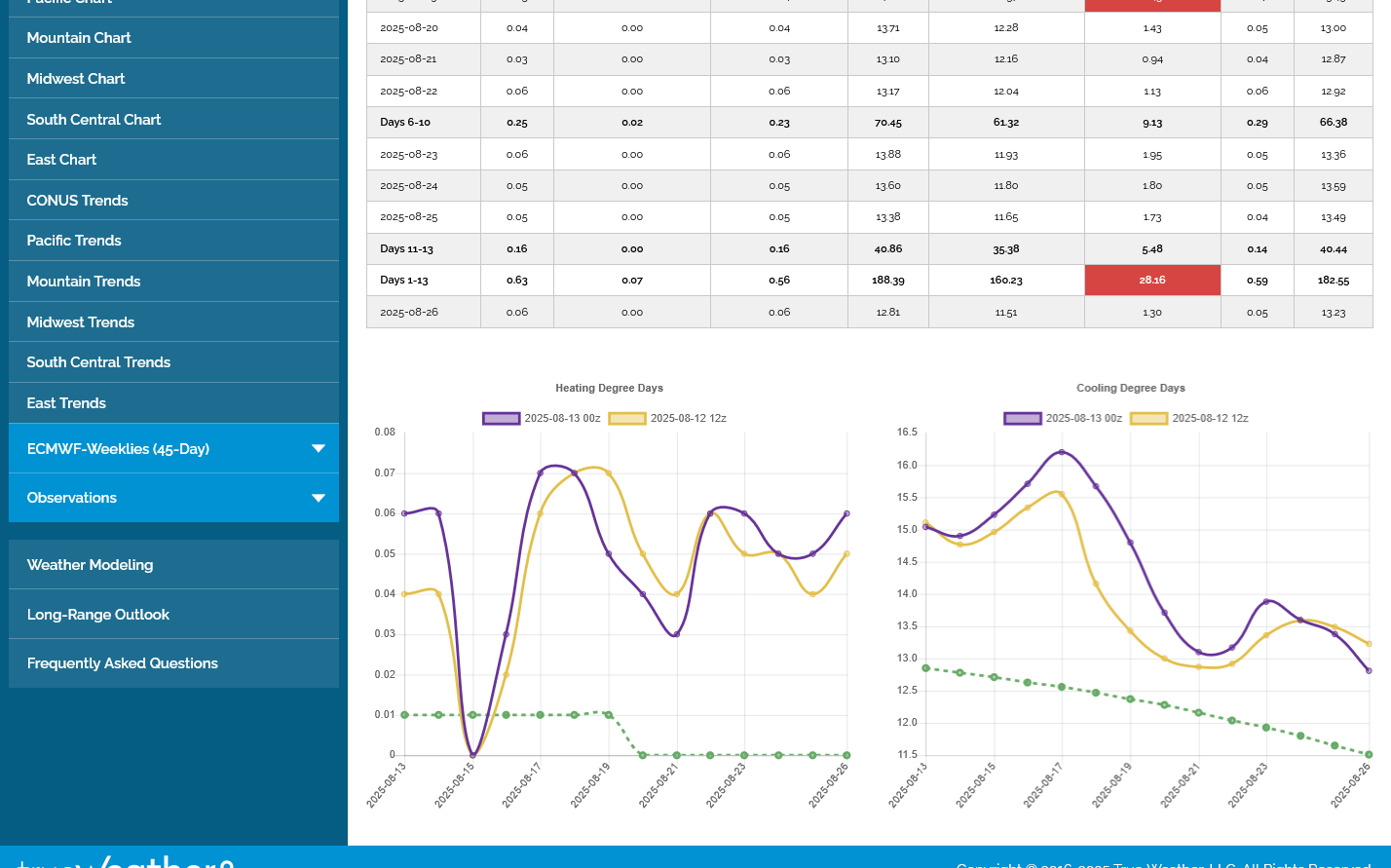Open the Midwest Chart page
1391x868 pixels.
(x=76, y=79)
